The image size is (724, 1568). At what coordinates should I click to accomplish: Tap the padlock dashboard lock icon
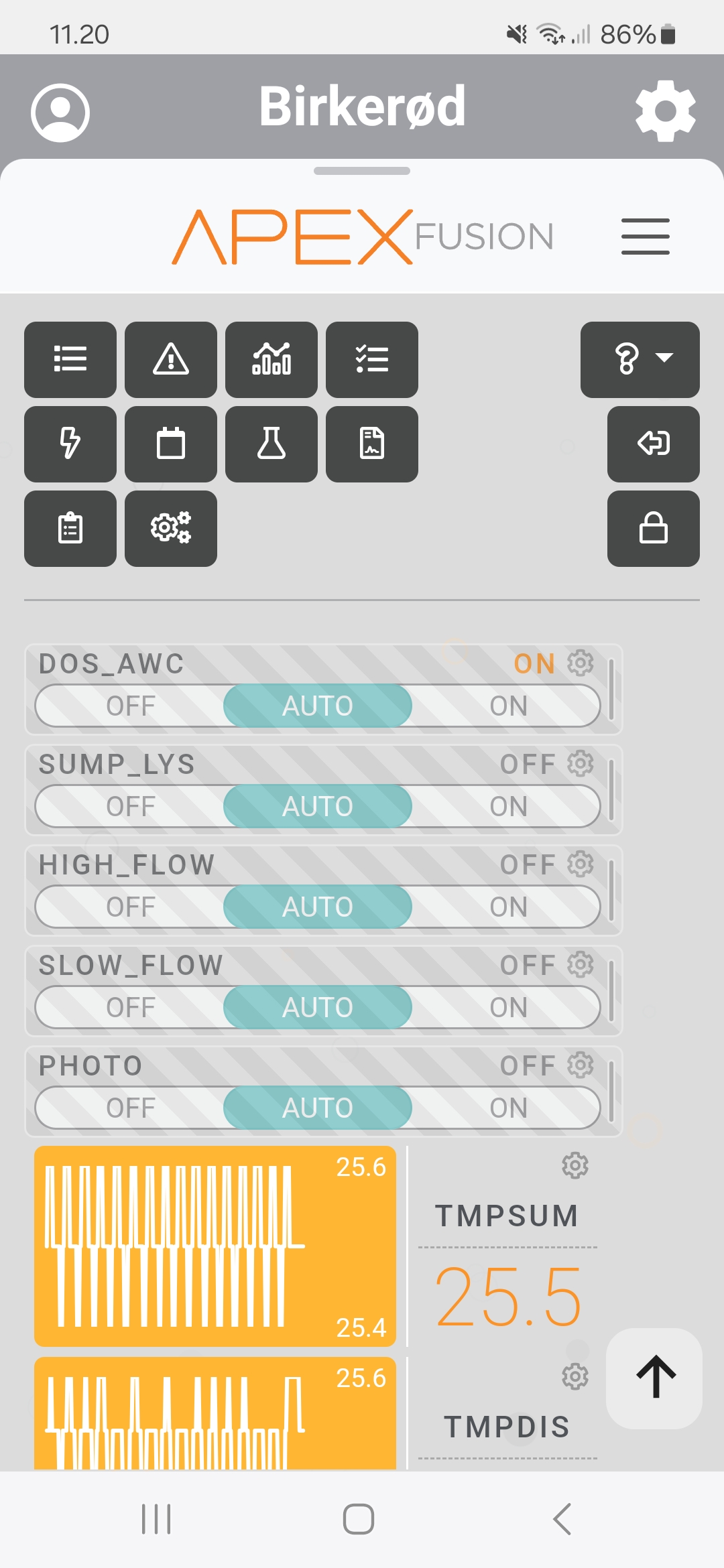(x=653, y=528)
